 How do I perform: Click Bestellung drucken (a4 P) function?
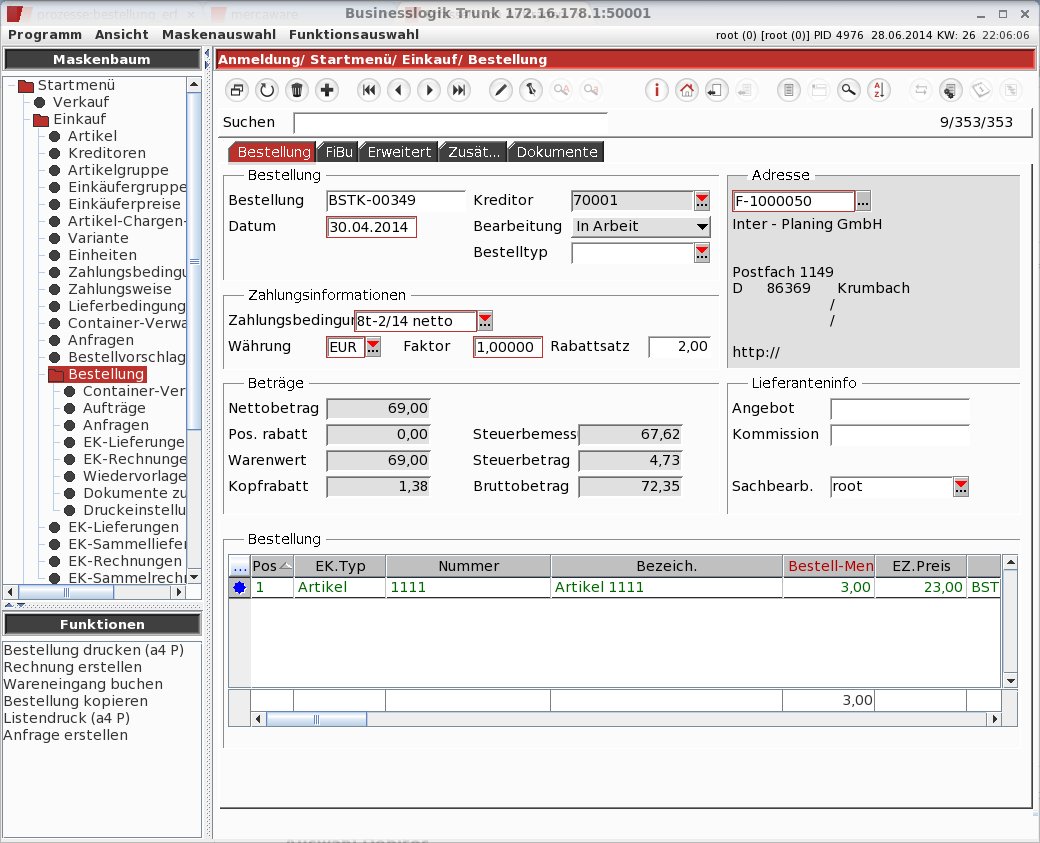click(94, 650)
